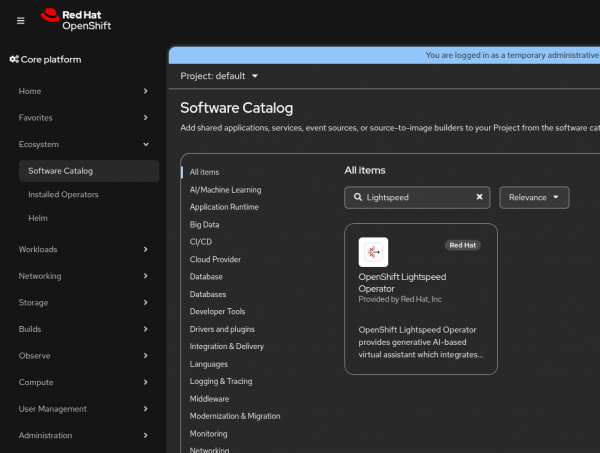
Task: Filter by Databases category
Action: click(x=208, y=294)
